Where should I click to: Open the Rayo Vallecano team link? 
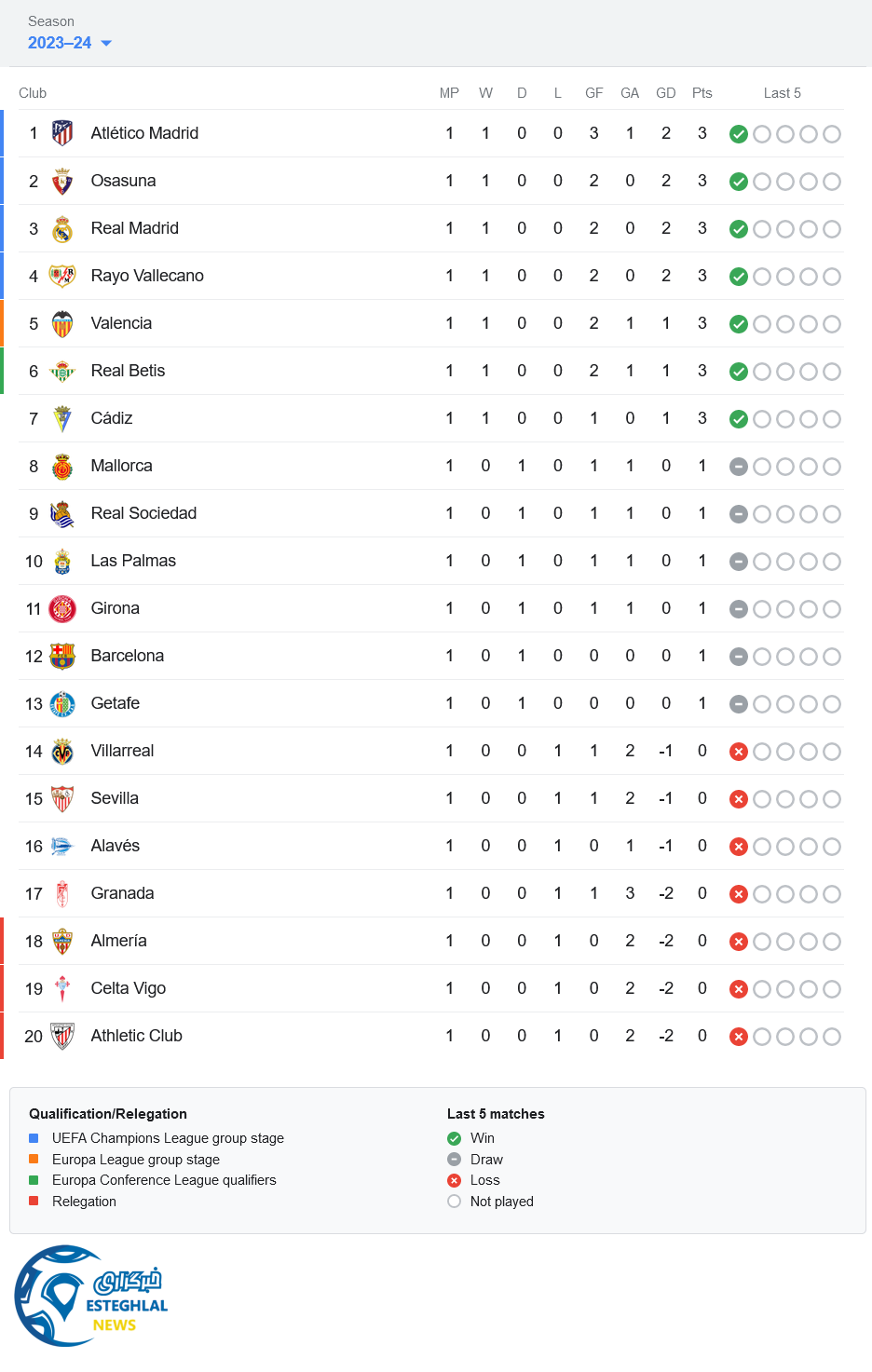147,276
